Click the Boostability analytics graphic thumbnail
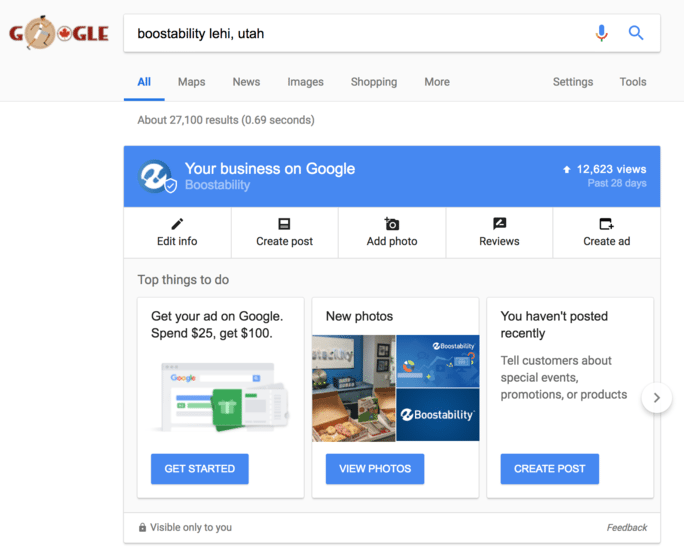Screen dimensions: 684x558 pos(438,361)
